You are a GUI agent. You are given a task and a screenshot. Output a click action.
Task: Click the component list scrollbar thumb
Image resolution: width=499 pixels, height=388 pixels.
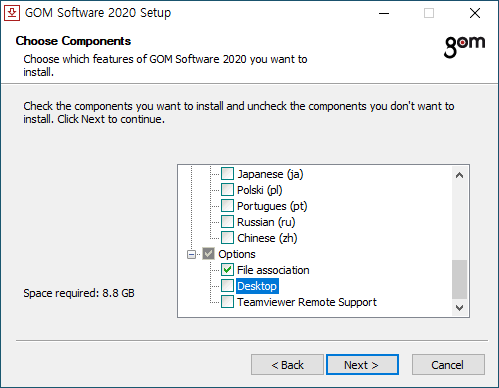tap(459, 279)
